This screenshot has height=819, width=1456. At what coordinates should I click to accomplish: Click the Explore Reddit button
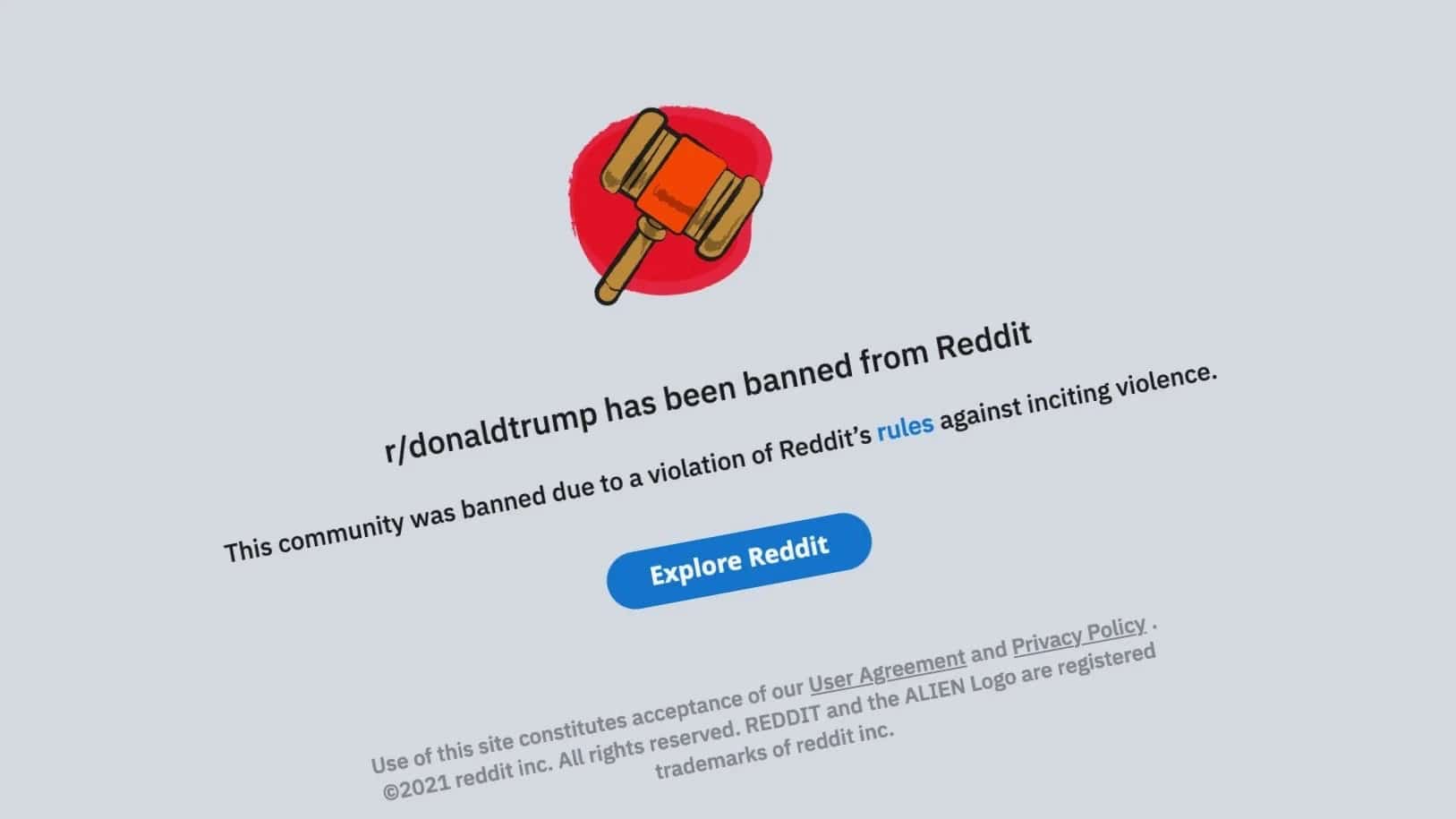[739, 560]
